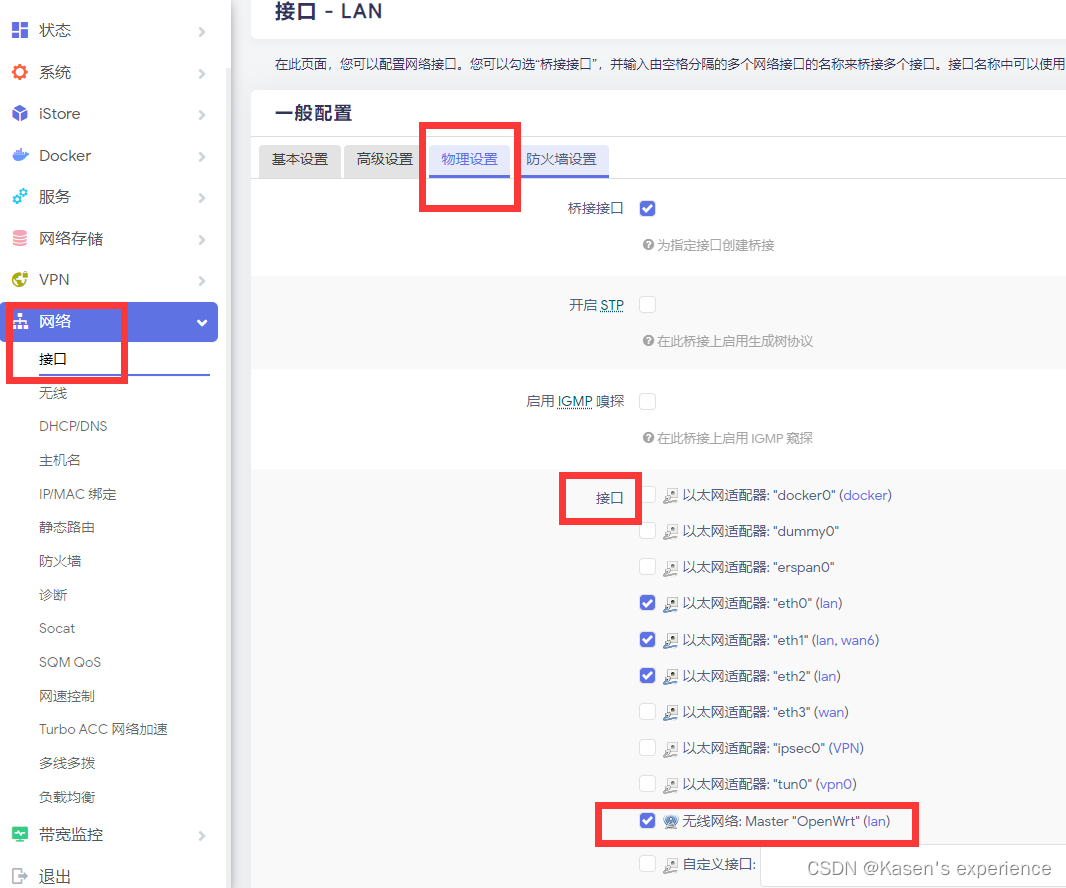Image resolution: width=1066 pixels, height=888 pixels.
Task: Click the eth3 adapter icon
Action: [670, 713]
